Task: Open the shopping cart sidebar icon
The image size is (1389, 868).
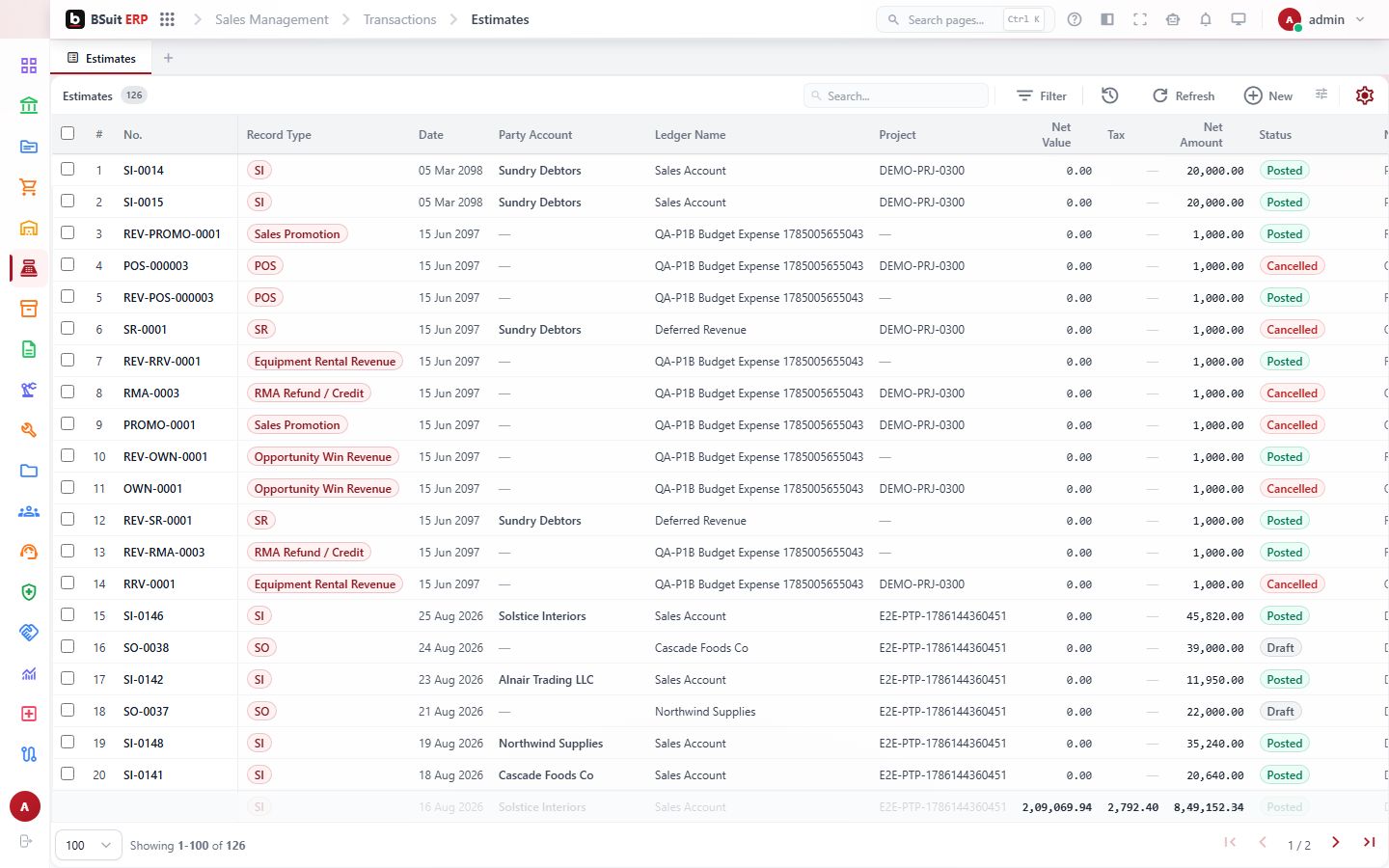Action: pos(29,187)
